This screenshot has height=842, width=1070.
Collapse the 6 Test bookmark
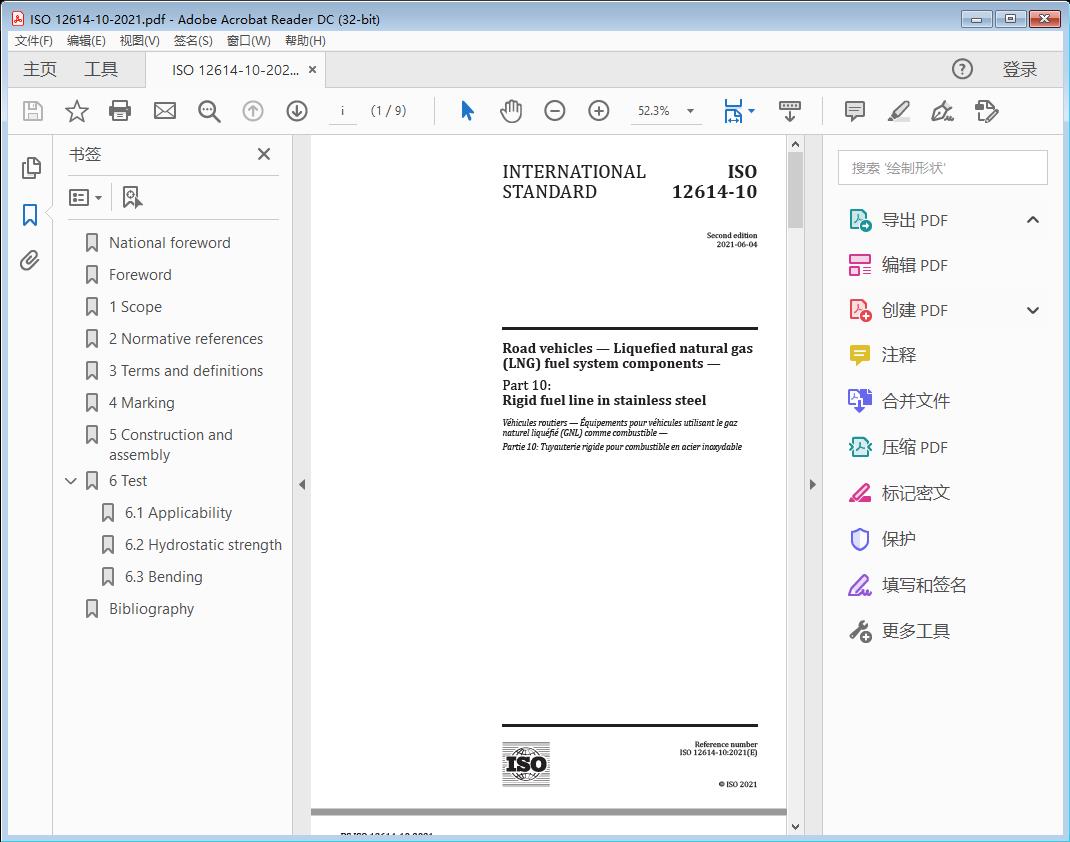coord(71,481)
